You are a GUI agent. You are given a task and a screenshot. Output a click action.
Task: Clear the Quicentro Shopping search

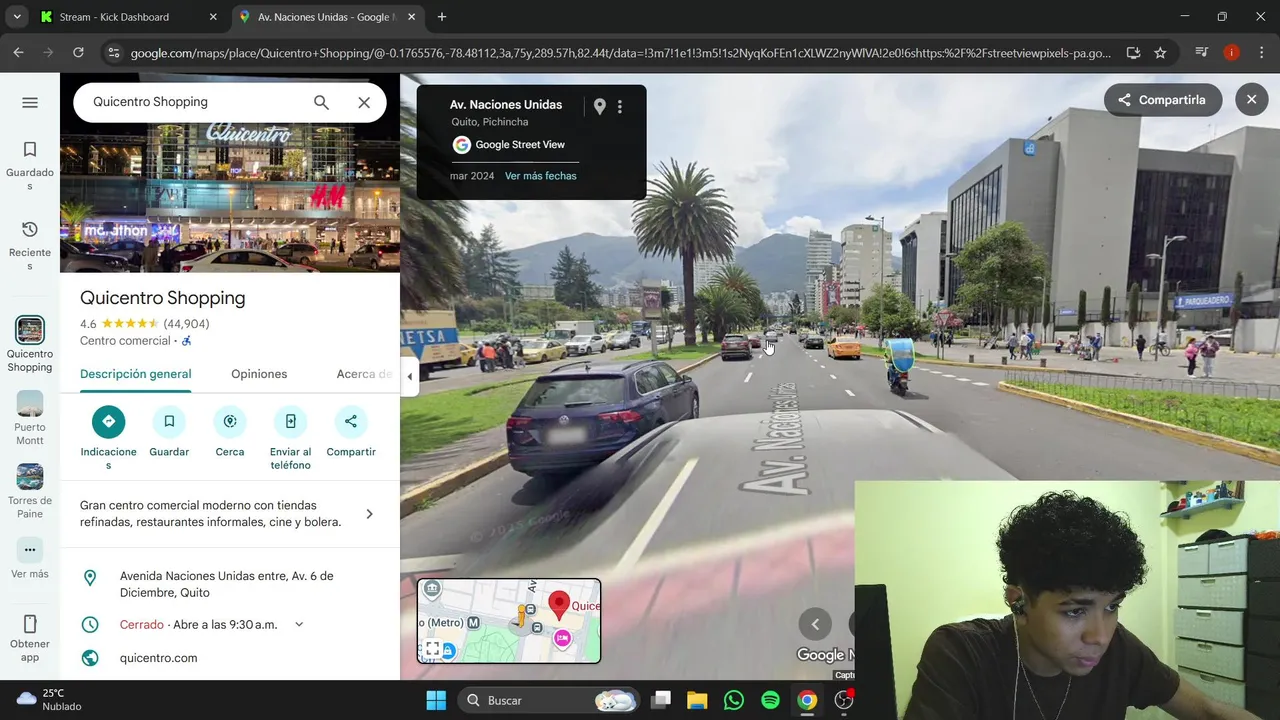364,102
